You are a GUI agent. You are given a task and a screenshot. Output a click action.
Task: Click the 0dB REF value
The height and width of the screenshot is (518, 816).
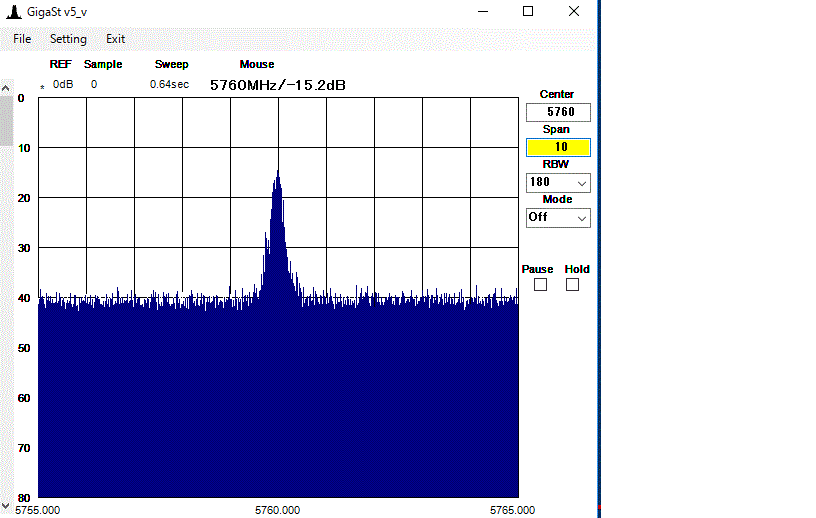[63, 85]
